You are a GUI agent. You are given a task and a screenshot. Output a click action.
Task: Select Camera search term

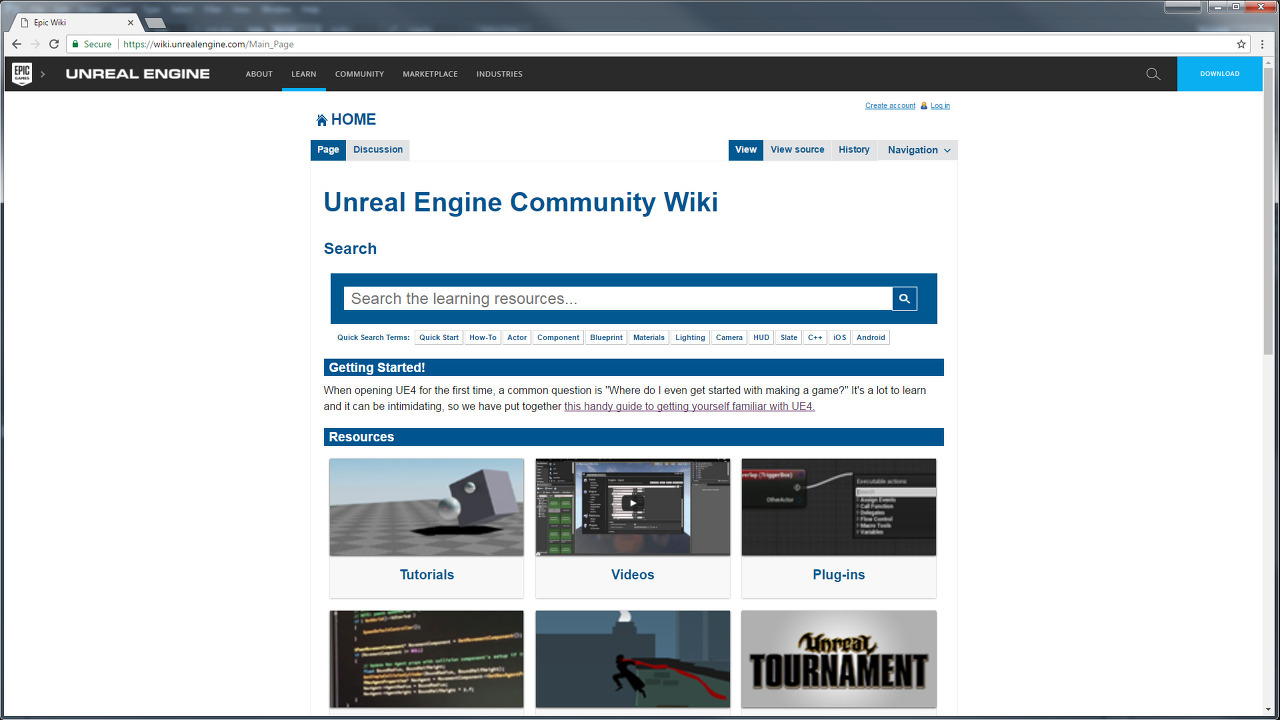point(729,337)
